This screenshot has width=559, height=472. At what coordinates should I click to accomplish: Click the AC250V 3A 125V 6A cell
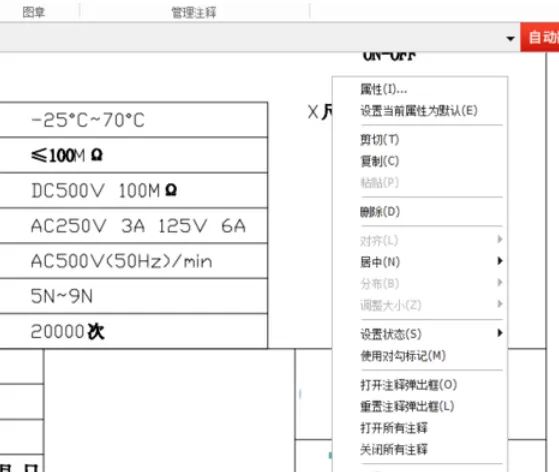[x=133, y=226]
